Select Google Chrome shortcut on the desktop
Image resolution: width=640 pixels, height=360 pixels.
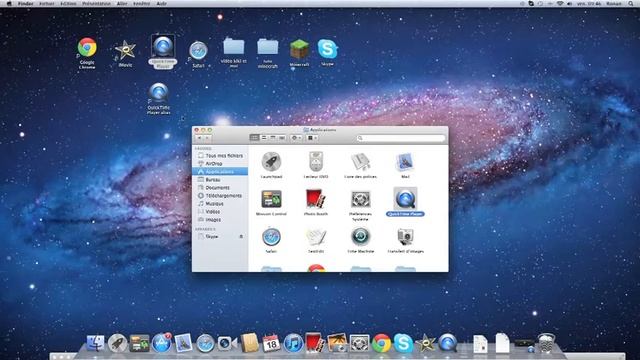click(87, 48)
